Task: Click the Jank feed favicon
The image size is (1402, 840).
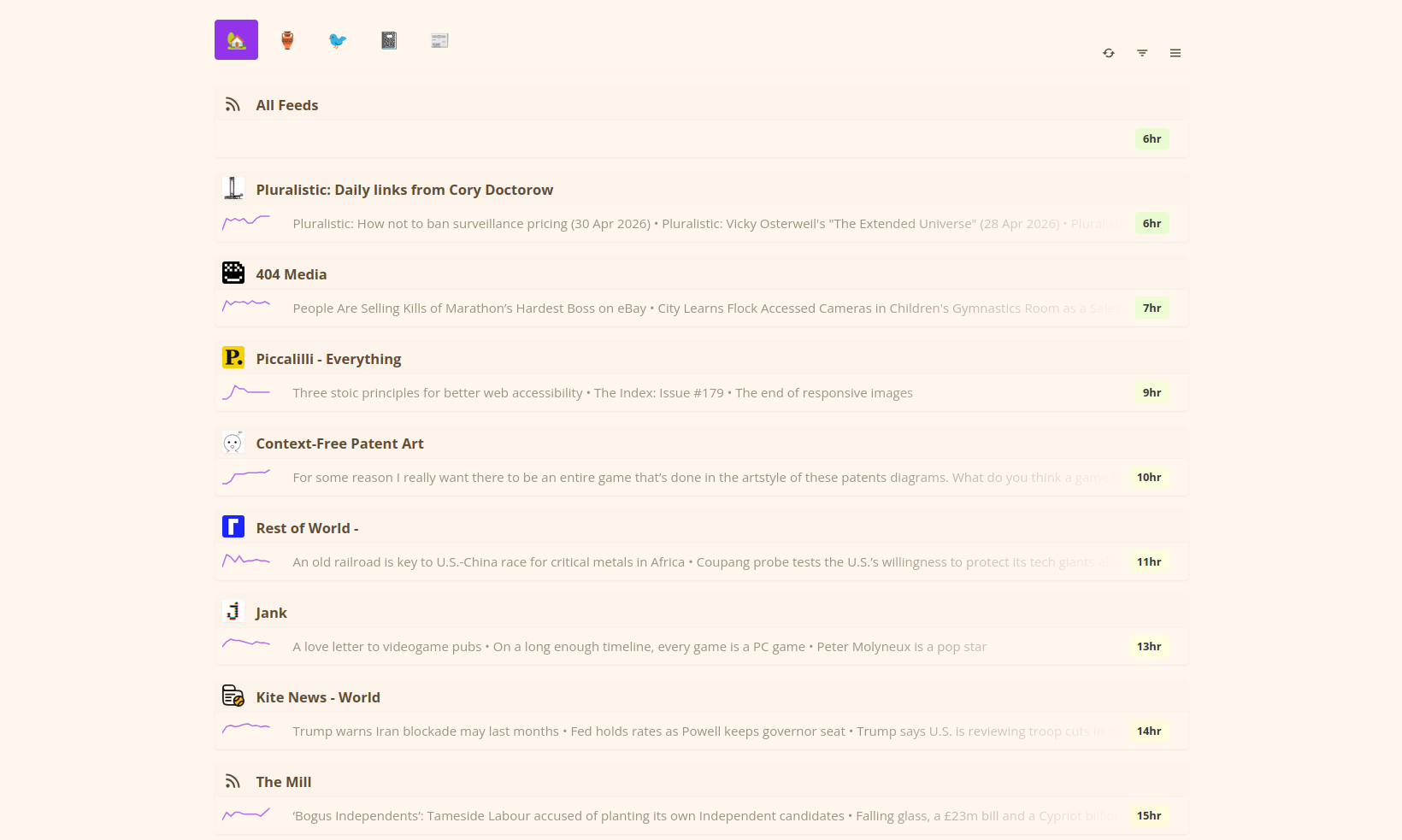Action: (x=233, y=611)
